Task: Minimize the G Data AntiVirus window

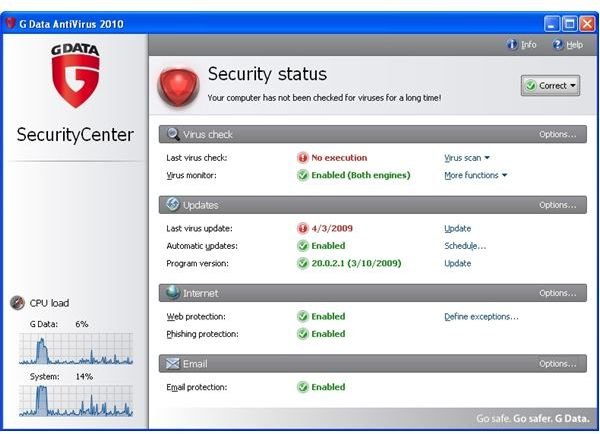Action: point(551,24)
